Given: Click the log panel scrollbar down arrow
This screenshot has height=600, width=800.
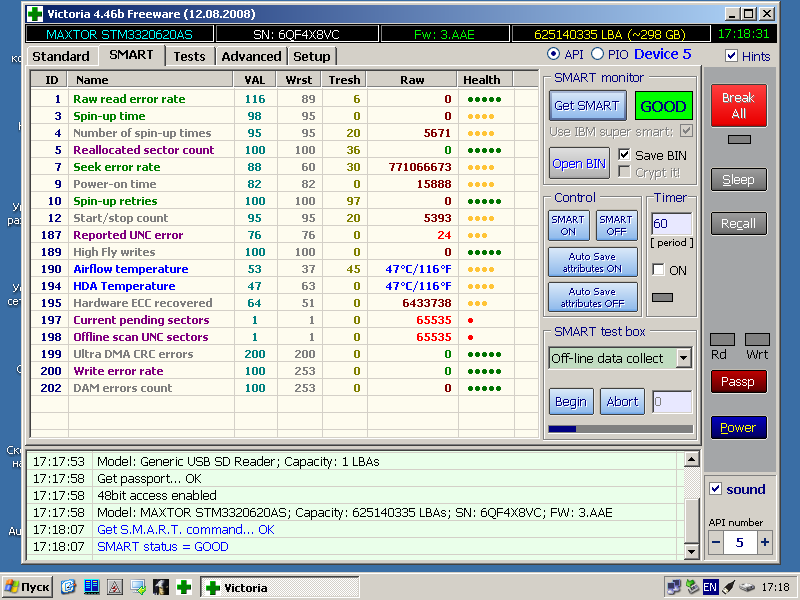Looking at the screenshot, I should tap(690, 551).
